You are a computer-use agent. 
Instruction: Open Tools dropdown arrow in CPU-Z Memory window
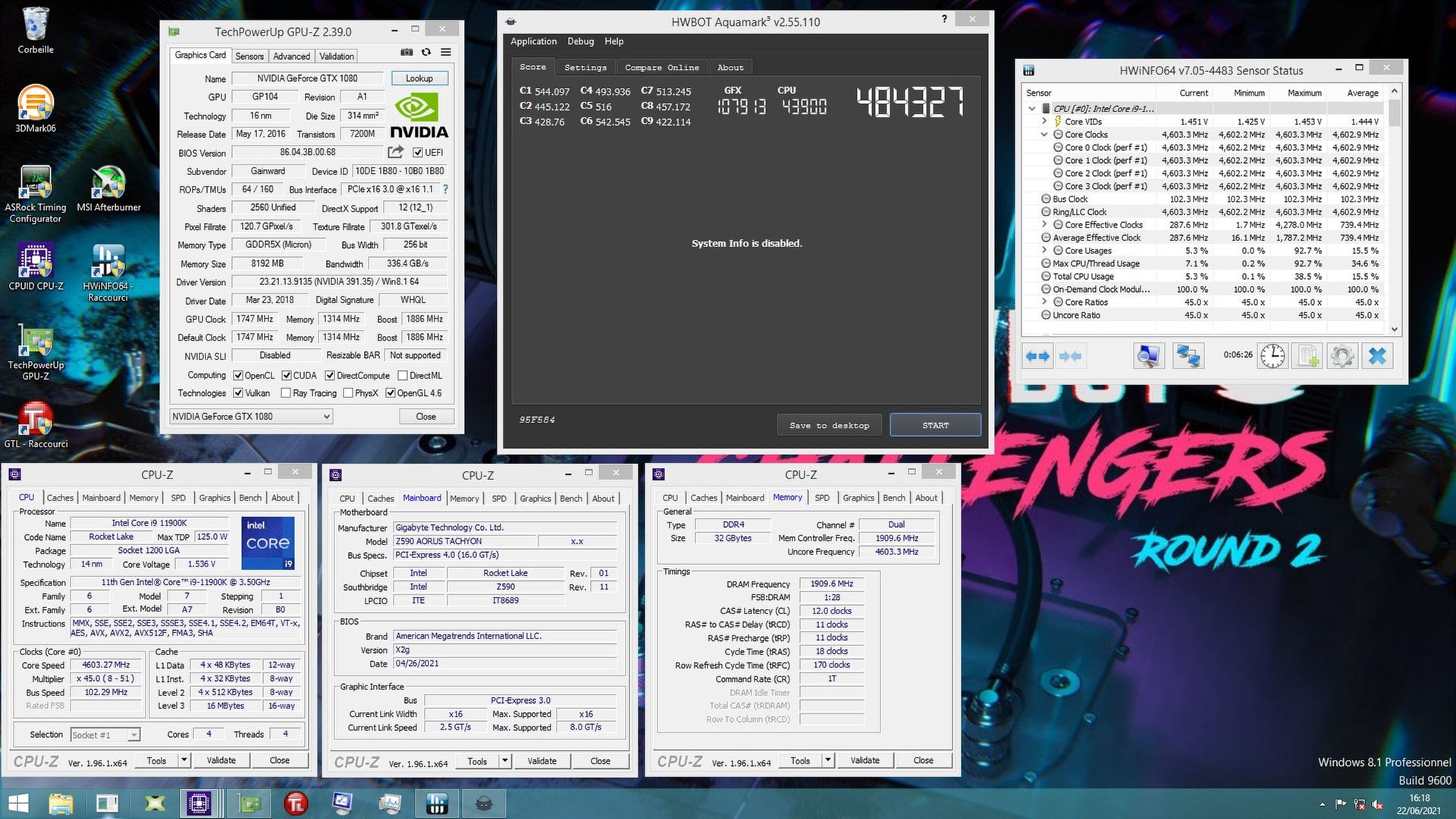pos(828,760)
